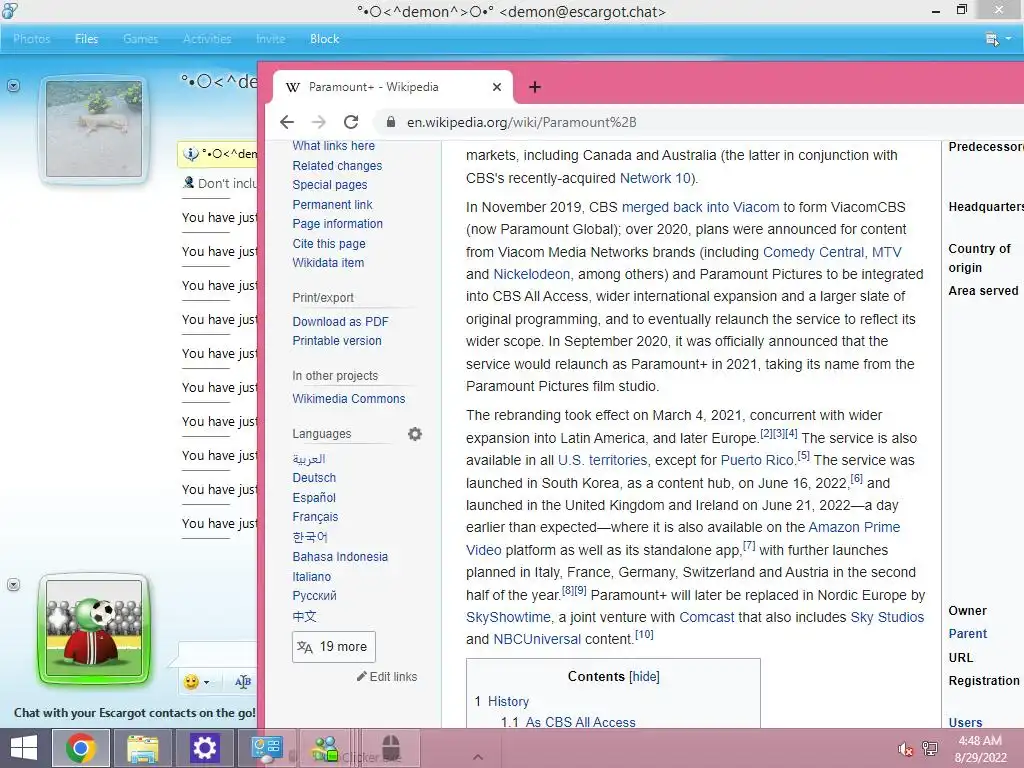Viewport: 1024px width, 768px height.
Task: Click the browser forward arrow
Action: point(319,122)
